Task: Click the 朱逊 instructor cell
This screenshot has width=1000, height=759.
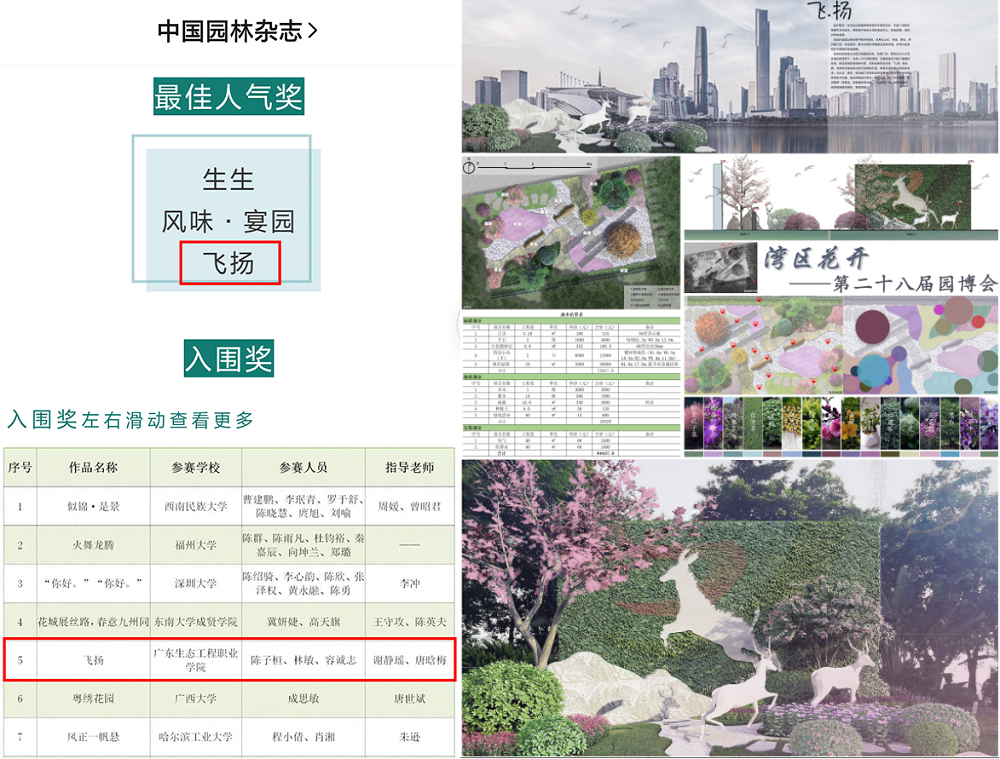Action: click(x=410, y=737)
